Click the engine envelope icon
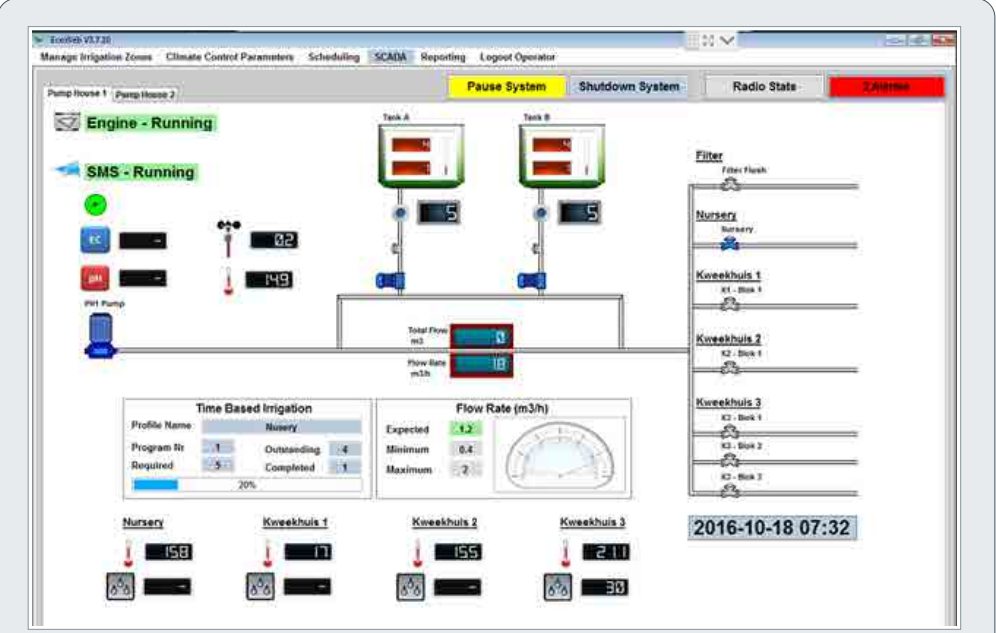 click(67, 121)
